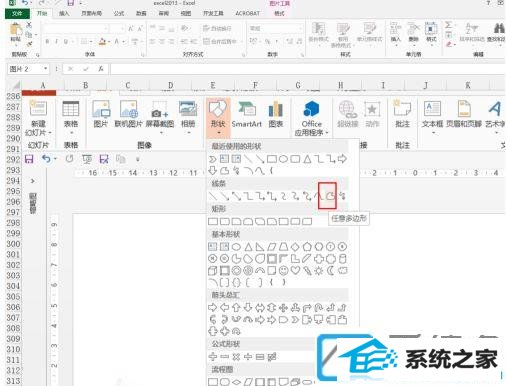Select the Freeform polygon shape in Lines row
The image size is (506, 386).
click(330, 196)
